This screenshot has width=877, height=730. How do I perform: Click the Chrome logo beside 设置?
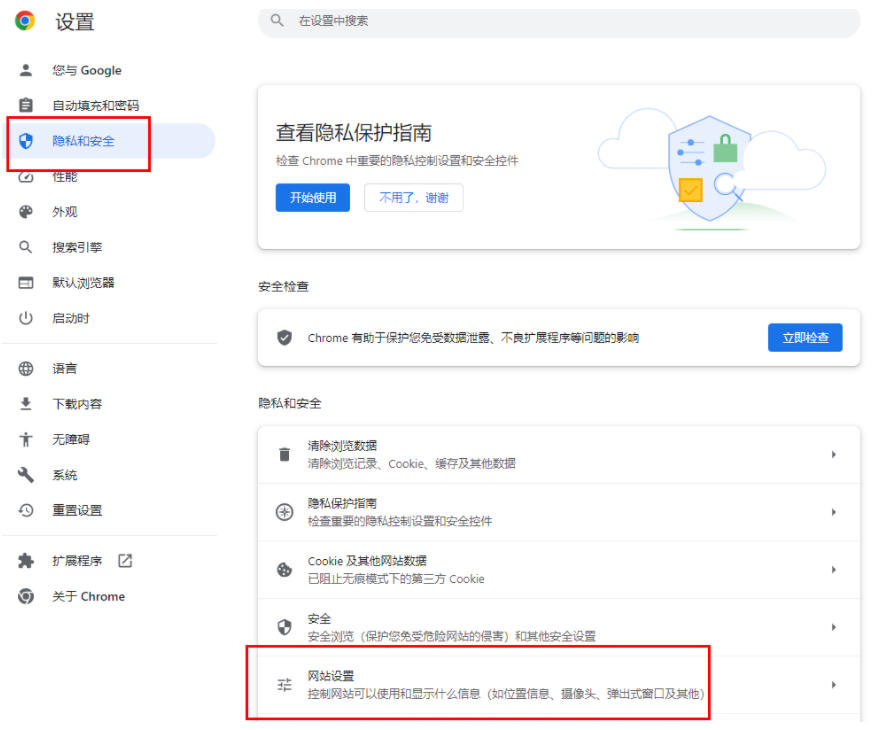click(25, 21)
